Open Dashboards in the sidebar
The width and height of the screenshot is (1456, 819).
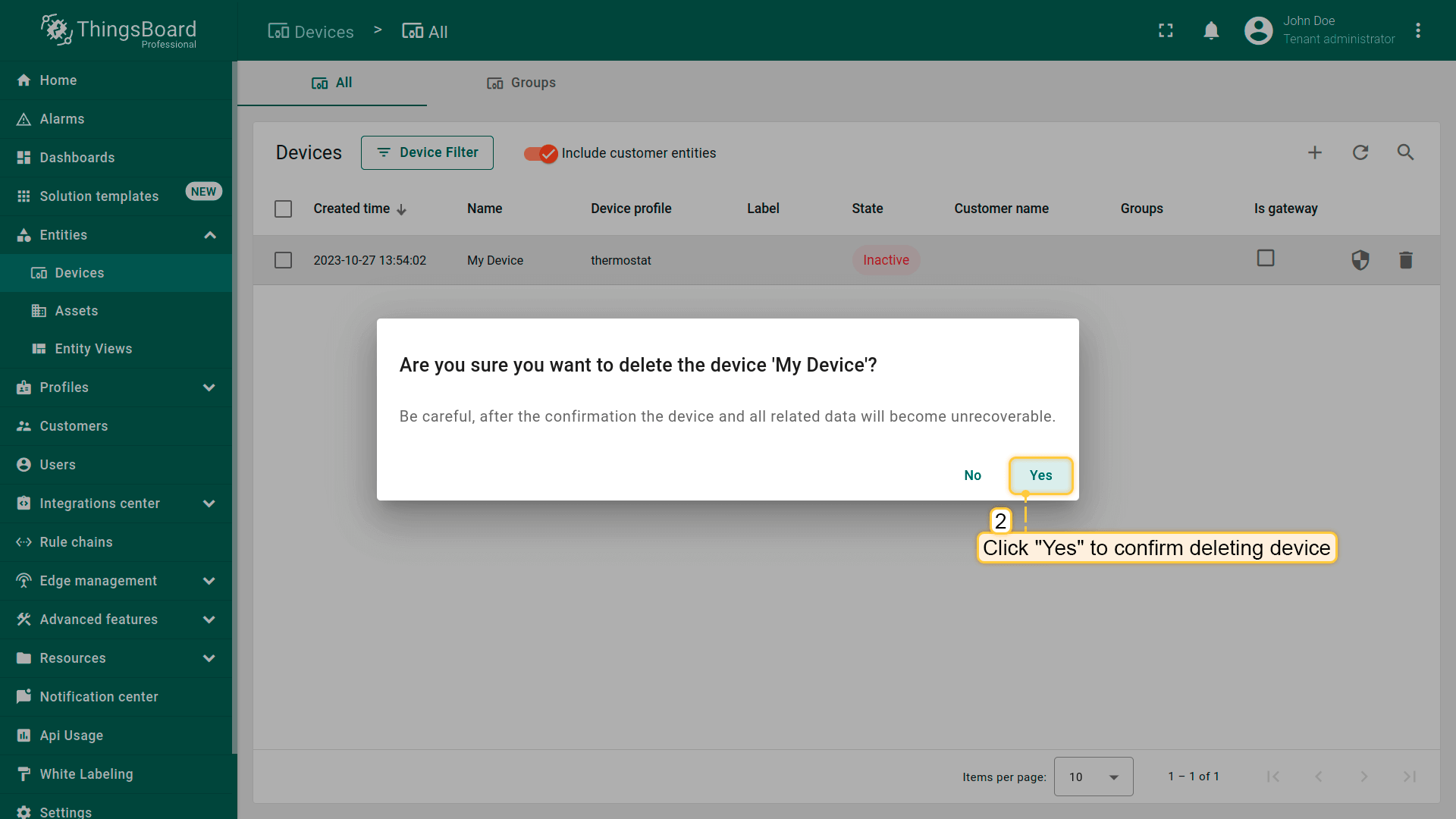point(77,158)
